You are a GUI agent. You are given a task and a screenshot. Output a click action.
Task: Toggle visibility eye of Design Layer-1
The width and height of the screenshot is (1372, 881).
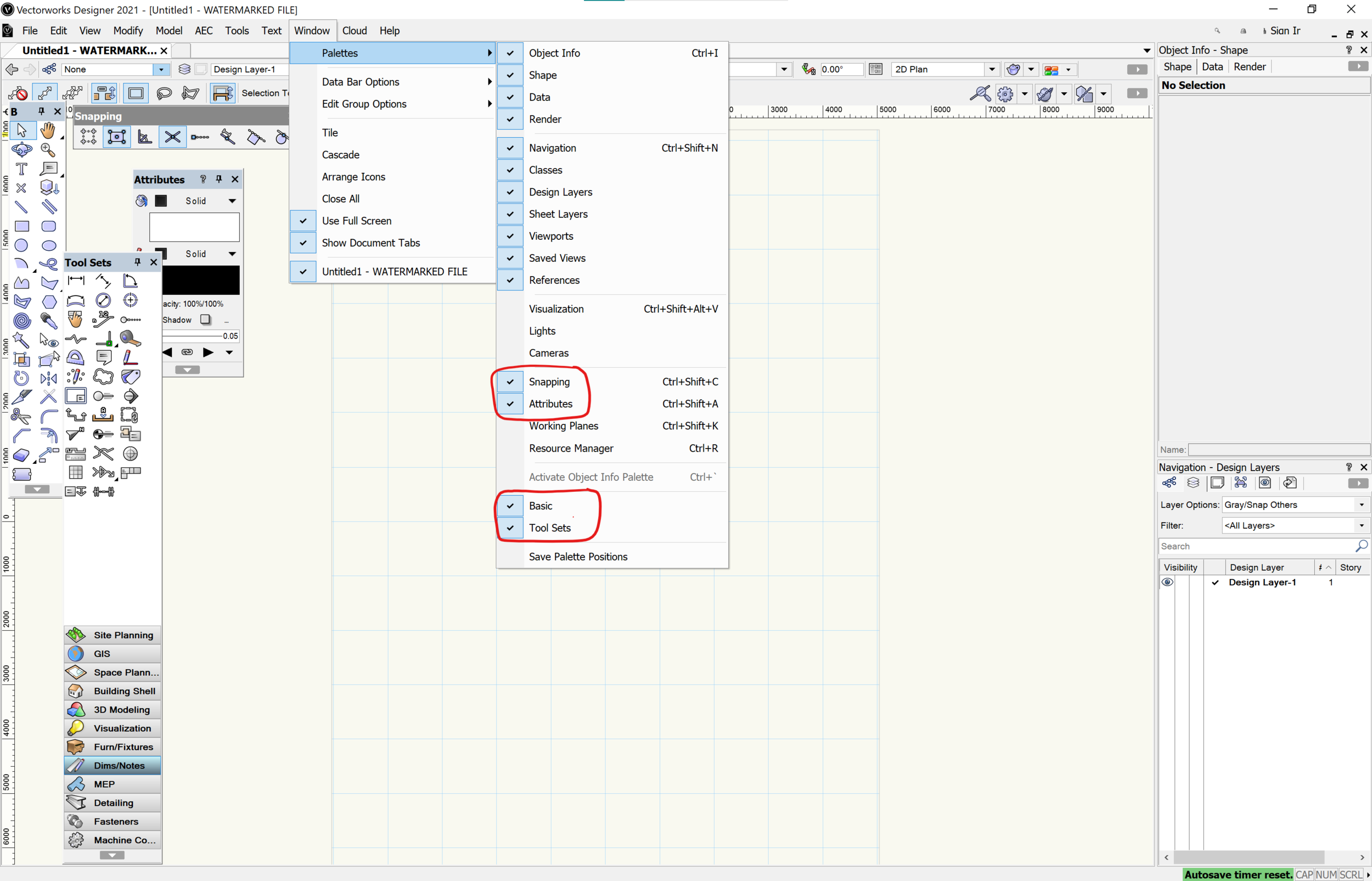point(1168,582)
